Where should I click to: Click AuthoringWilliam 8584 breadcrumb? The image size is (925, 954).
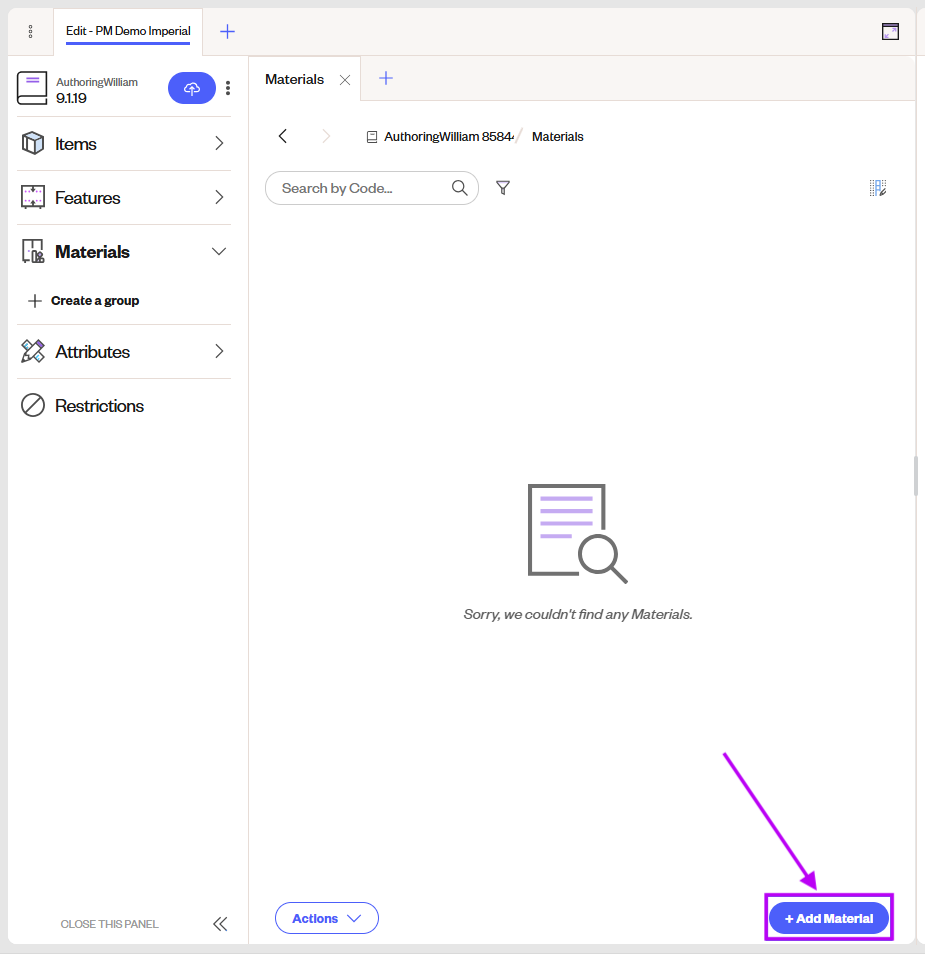449,136
